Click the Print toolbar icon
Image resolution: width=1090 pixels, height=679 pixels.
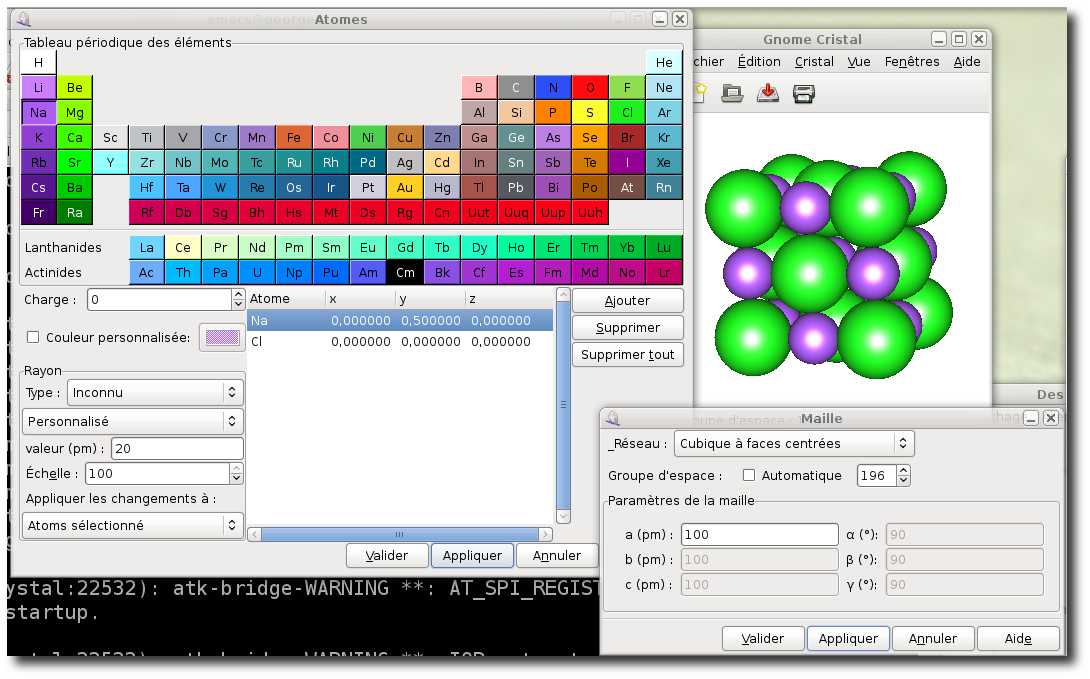[x=803, y=93]
